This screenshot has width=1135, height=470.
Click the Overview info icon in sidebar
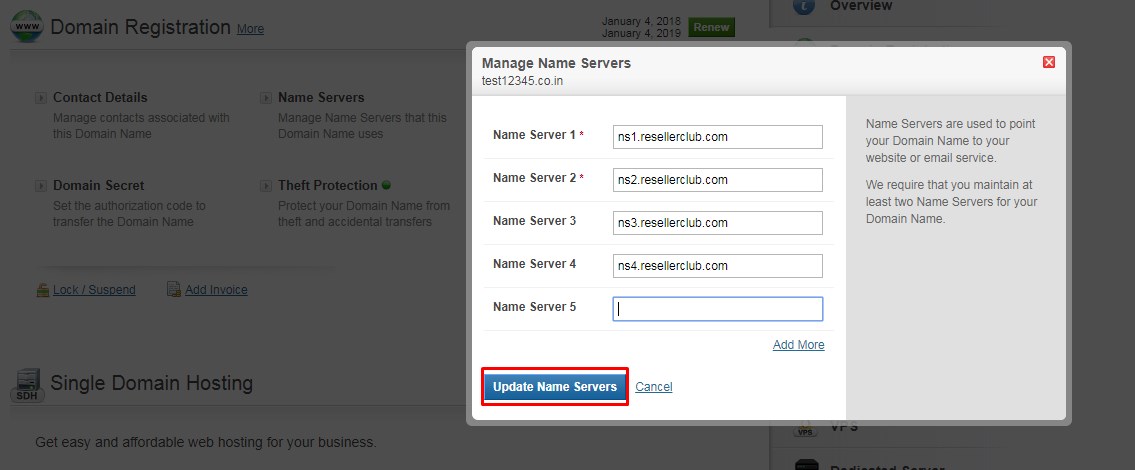804,6
